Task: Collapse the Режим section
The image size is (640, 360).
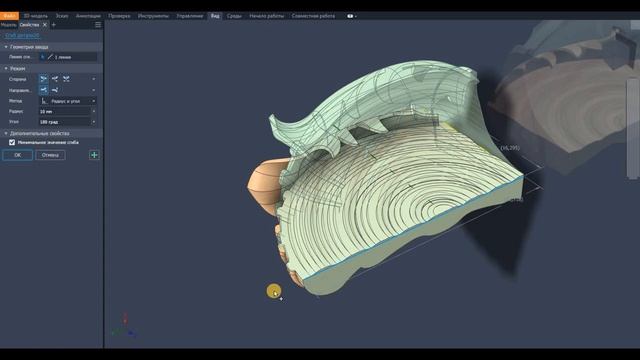Action: pyautogui.click(x=6, y=69)
